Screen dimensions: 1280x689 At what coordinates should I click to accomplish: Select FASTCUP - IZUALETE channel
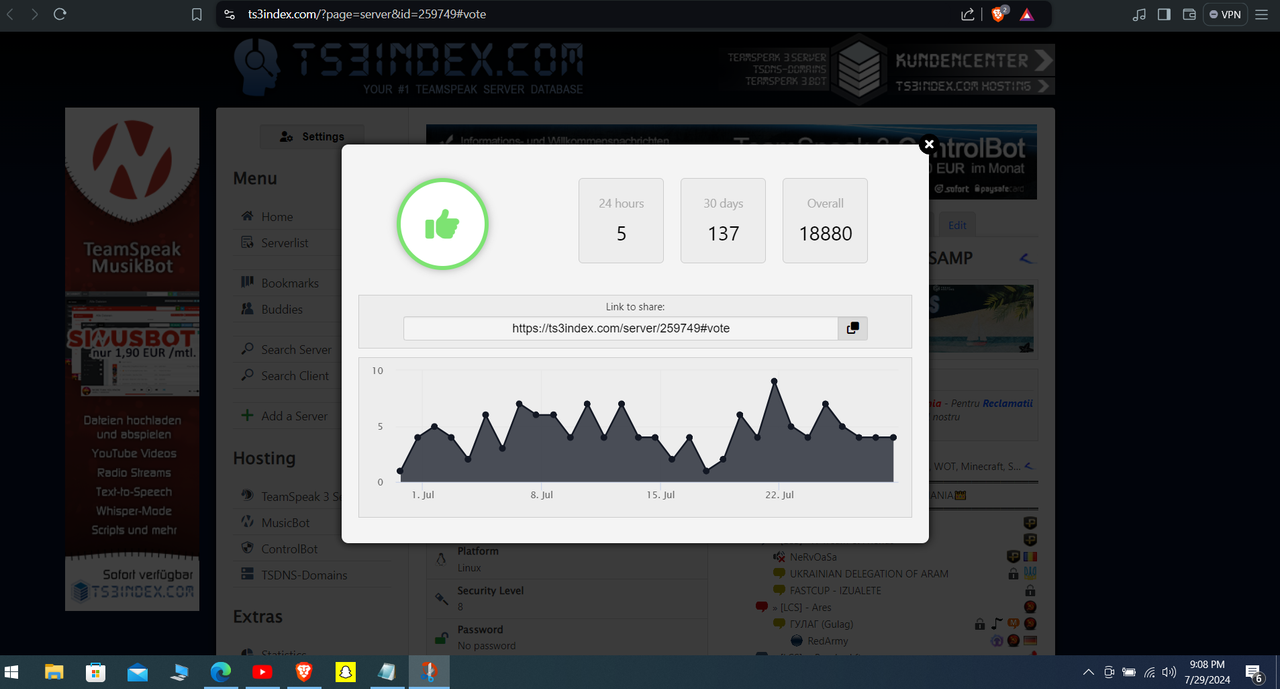[x=835, y=591]
